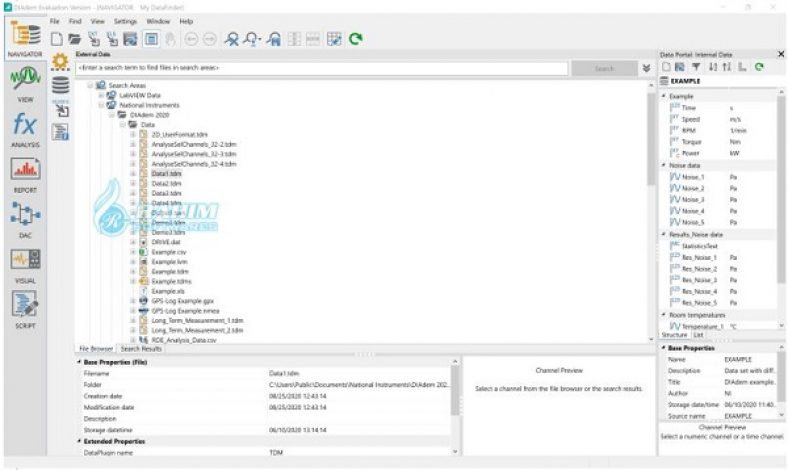The image size is (788, 470).
Task: Select the Structure tab in Data Portal
Action: click(674, 335)
